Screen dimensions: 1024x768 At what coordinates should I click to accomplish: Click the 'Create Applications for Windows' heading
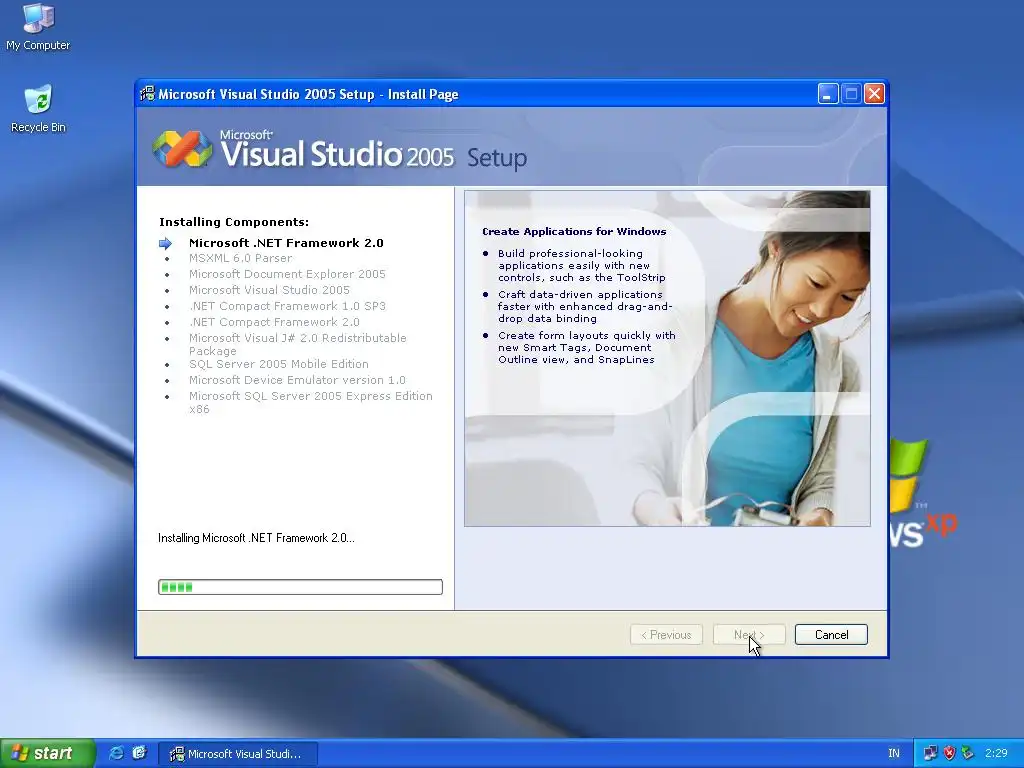coord(574,232)
